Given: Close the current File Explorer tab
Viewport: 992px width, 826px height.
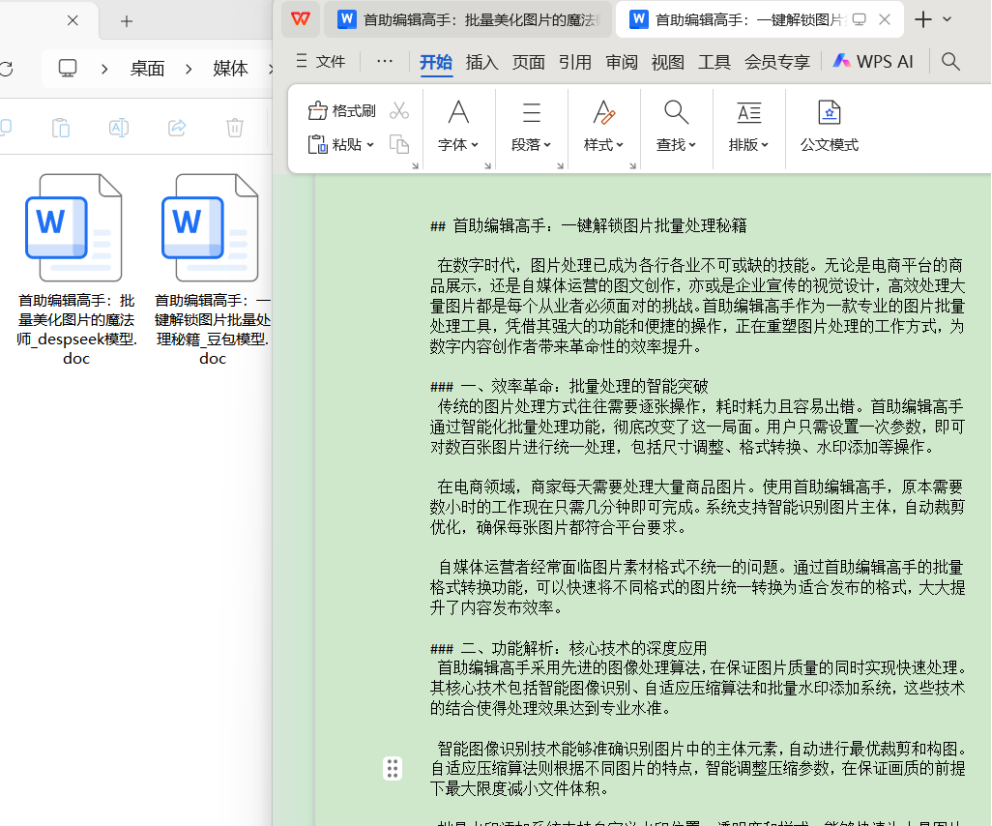Looking at the screenshot, I should pyautogui.click(x=73, y=20).
